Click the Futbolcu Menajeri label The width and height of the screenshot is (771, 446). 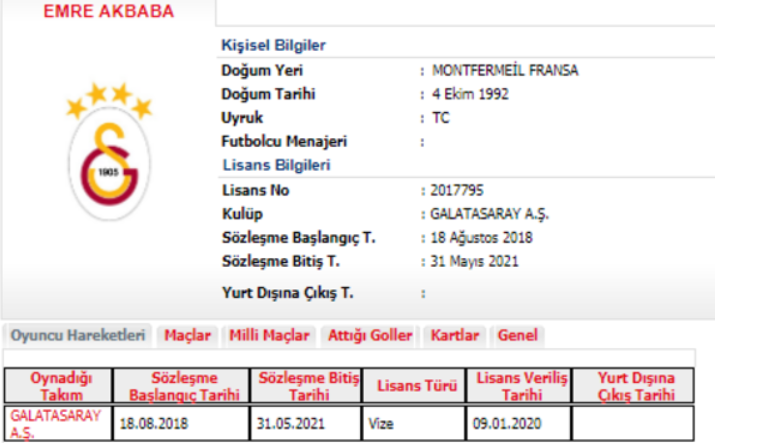284,142
